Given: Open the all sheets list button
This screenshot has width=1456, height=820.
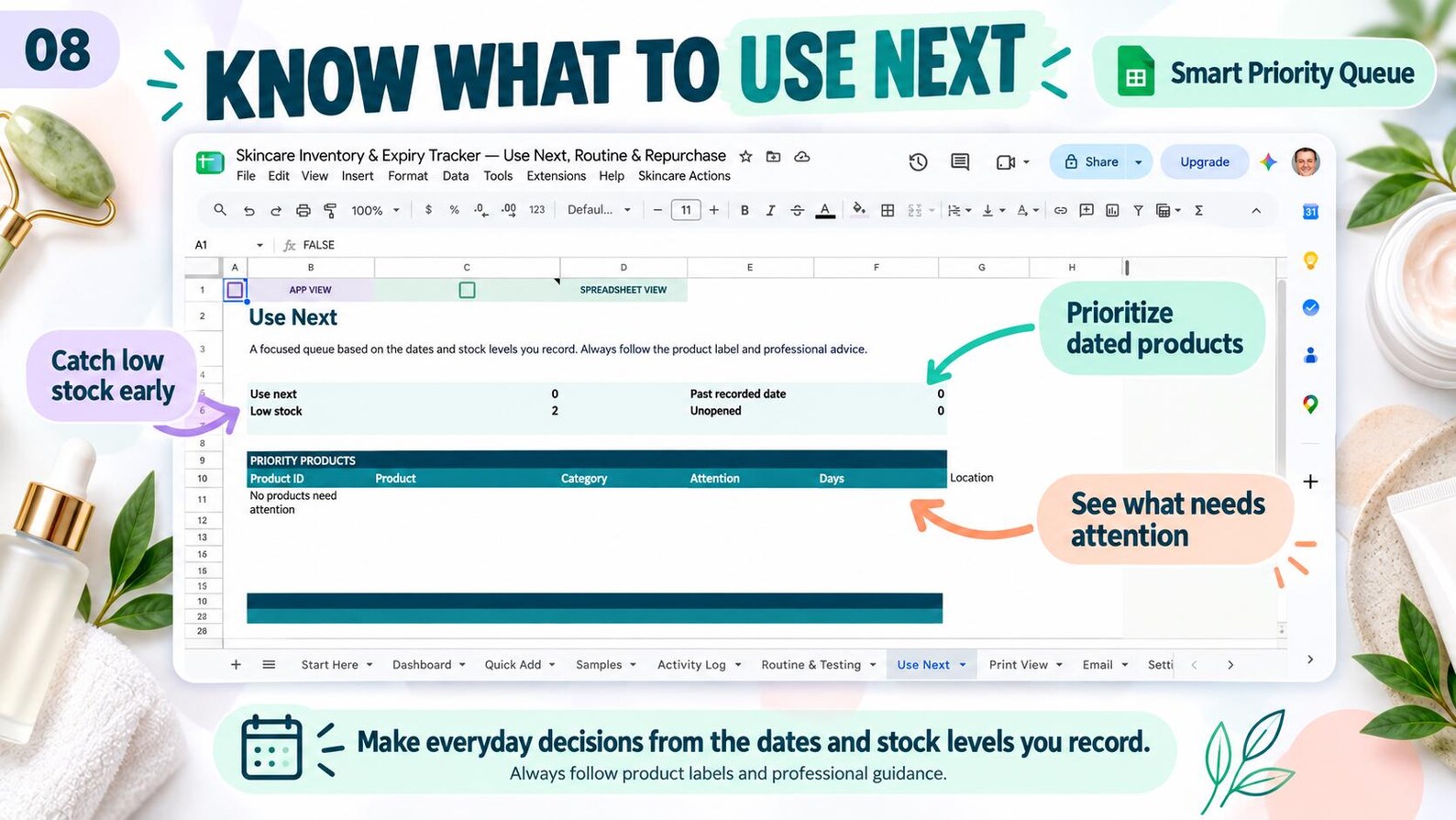Looking at the screenshot, I should pos(269,665).
